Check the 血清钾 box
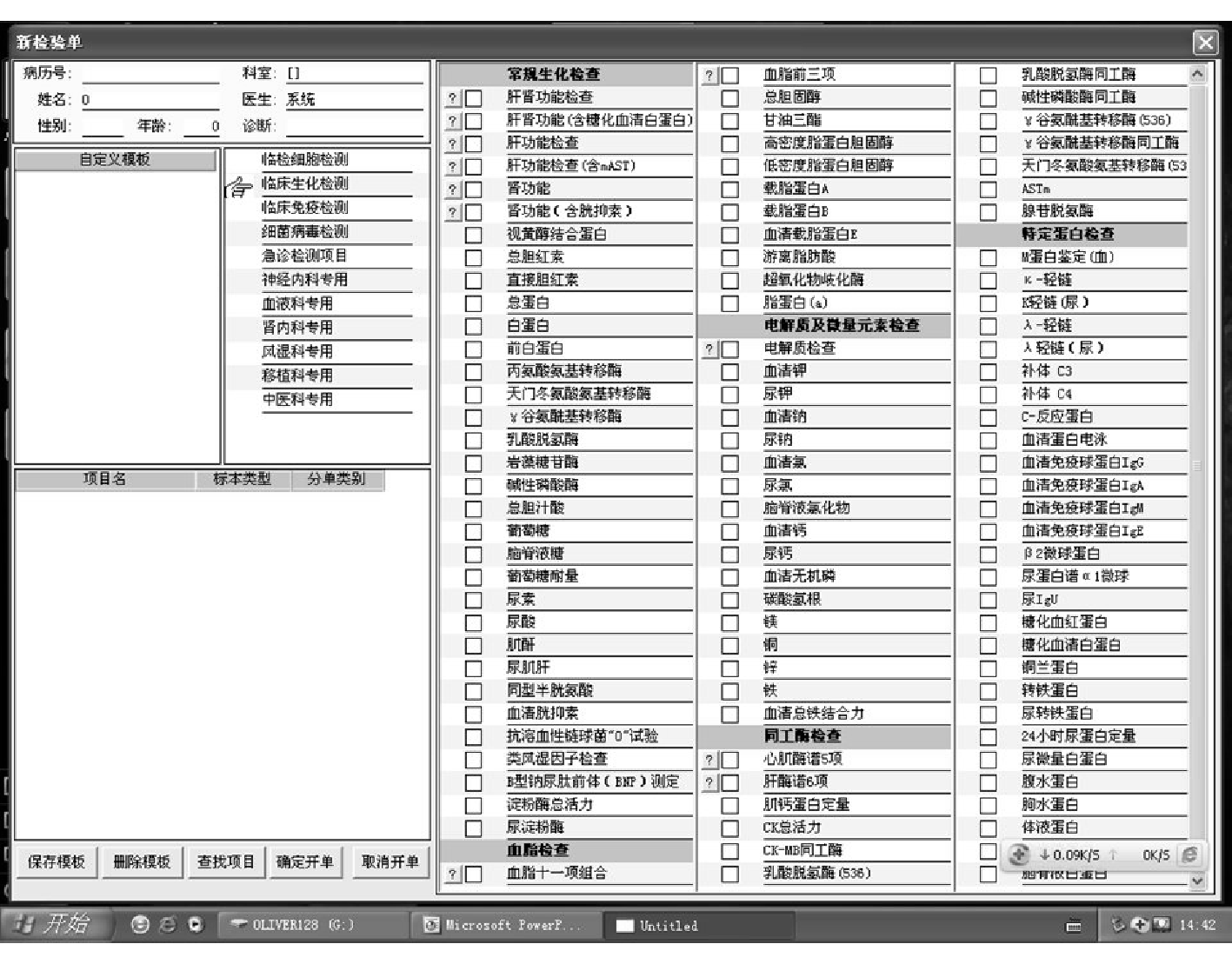Viewport: 1232px width, 964px height. tap(730, 372)
